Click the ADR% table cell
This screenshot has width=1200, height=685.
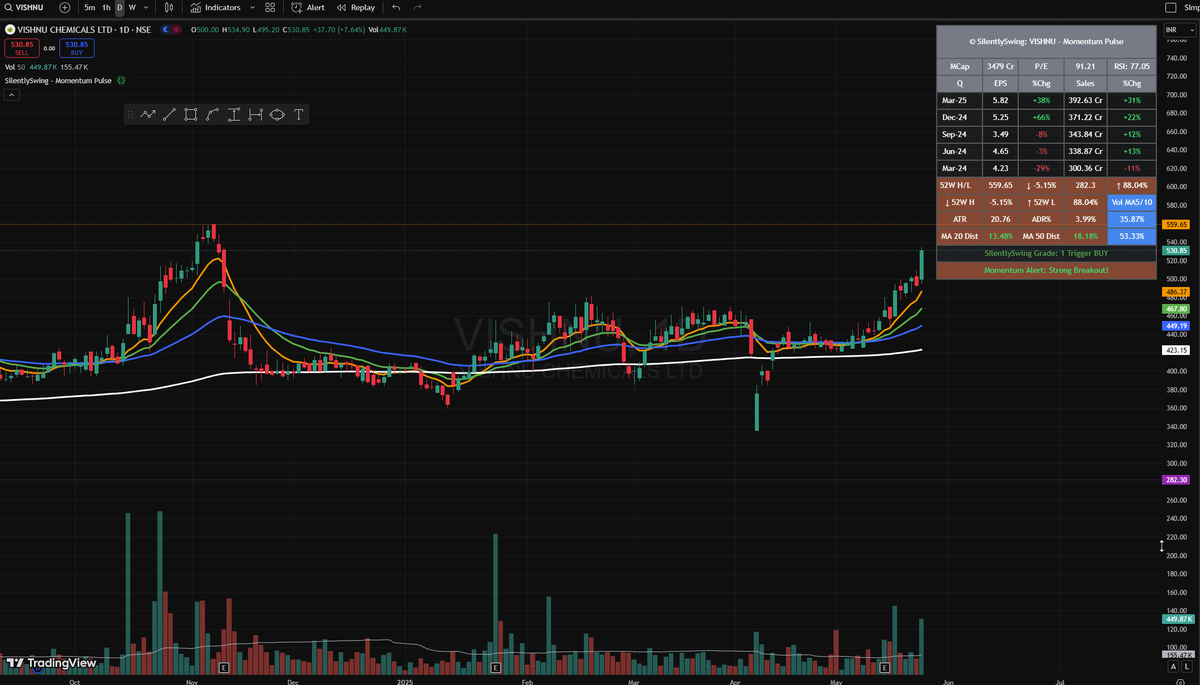click(x=1041, y=219)
